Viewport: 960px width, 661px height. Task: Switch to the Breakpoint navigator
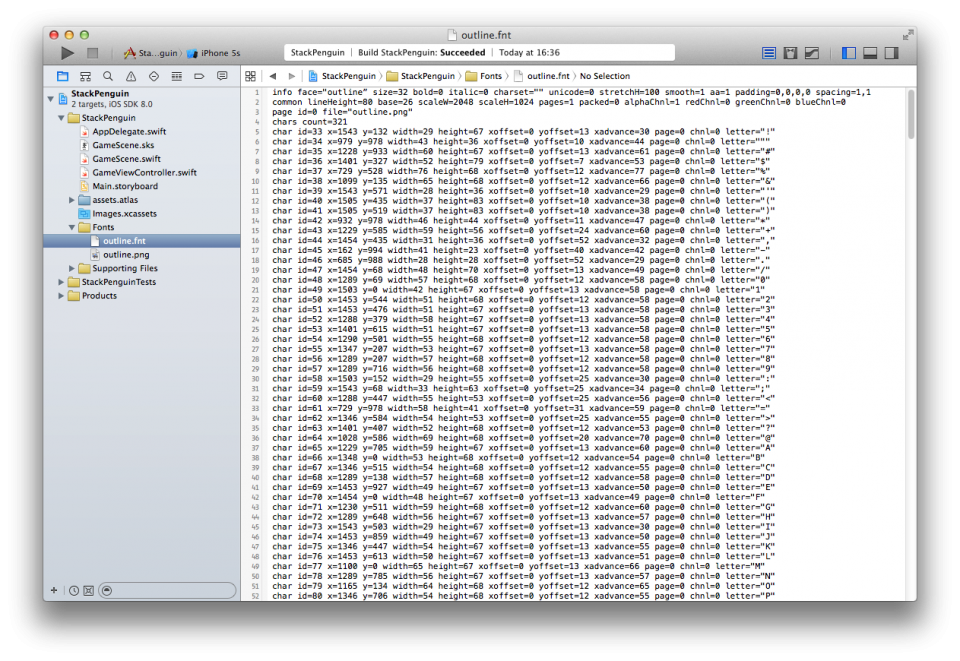(x=198, y=75)
